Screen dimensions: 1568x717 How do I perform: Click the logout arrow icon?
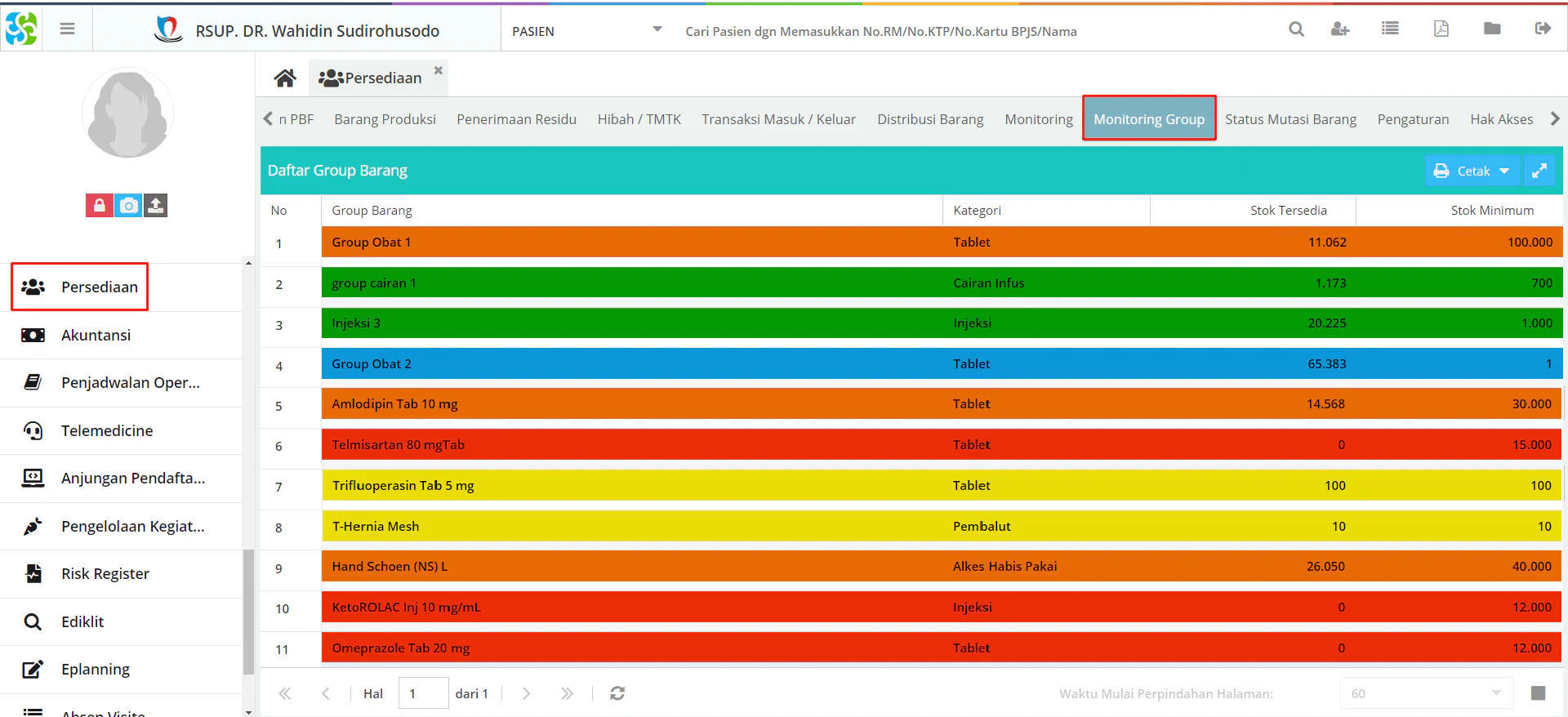(1543, 29)
